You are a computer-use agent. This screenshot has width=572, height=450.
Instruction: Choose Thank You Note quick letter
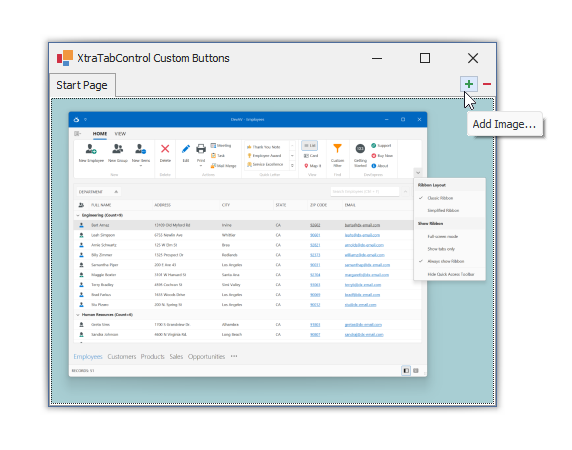tap(264, 147)
